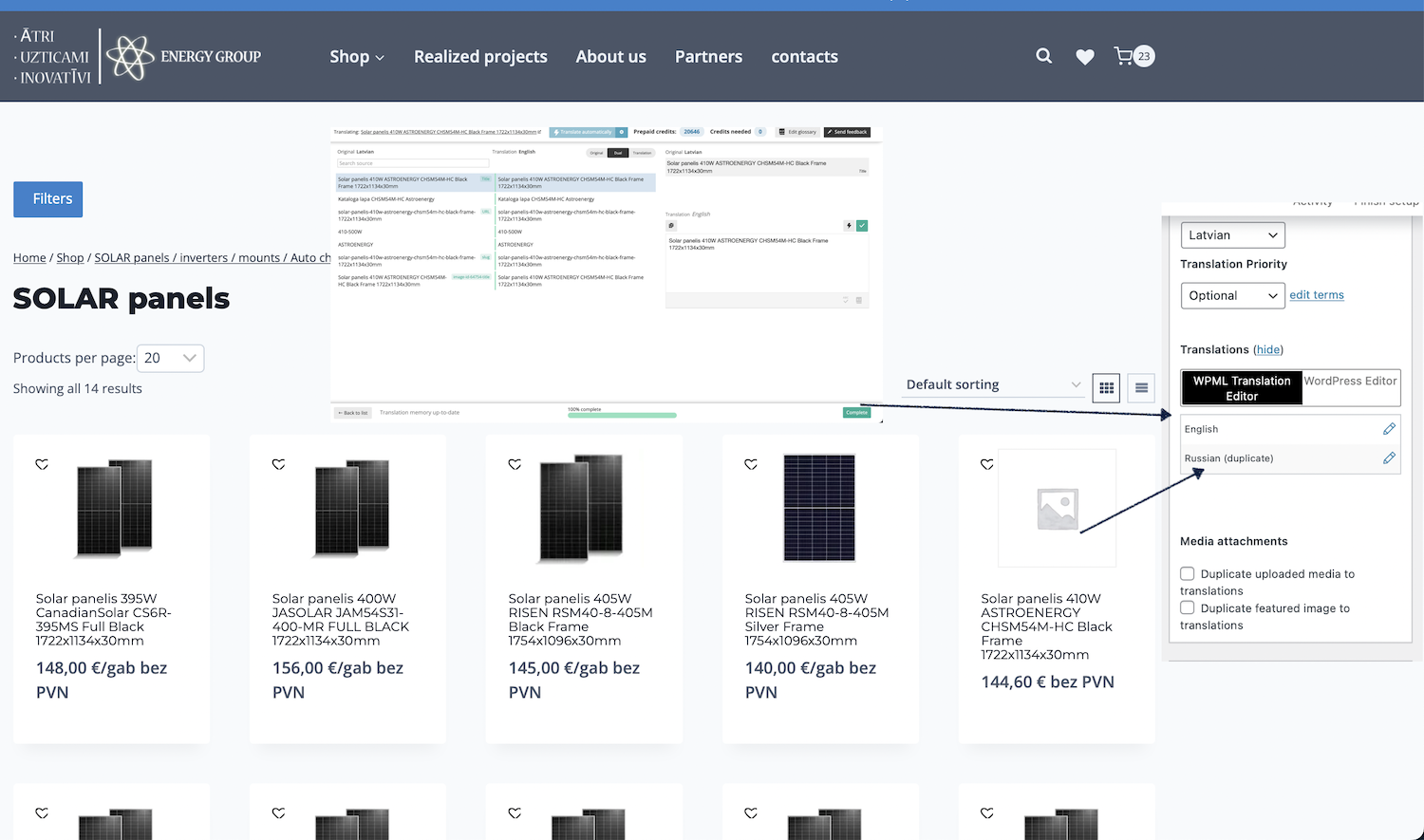Add RISEN 405W Black Frame to wishlist
Screen dimensions: 1424x840
click(515, 464)
